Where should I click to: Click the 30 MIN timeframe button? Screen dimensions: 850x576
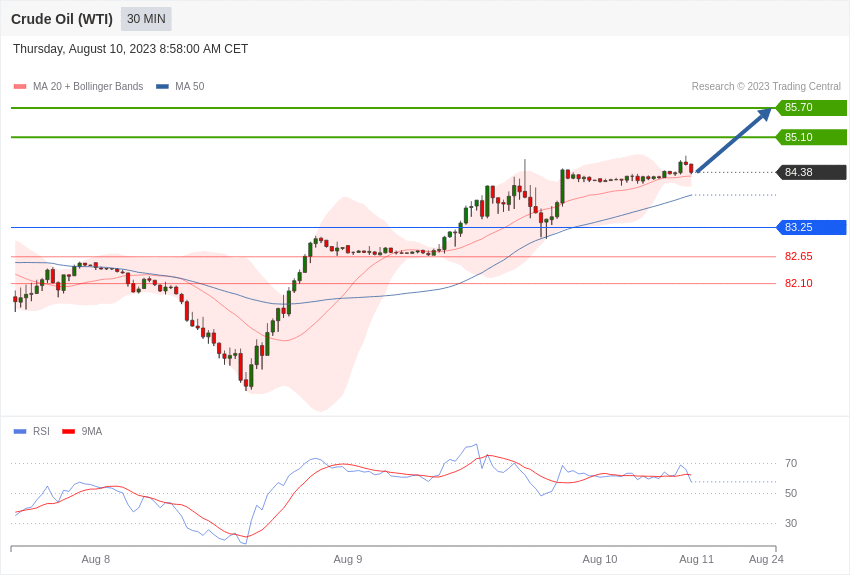pyautogui.click(x=146, y=19)
